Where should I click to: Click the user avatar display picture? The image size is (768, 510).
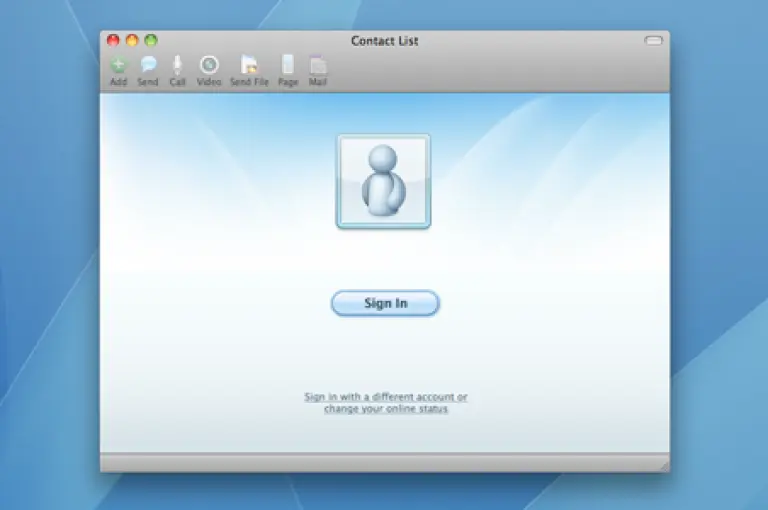click(x=384, y=182)
